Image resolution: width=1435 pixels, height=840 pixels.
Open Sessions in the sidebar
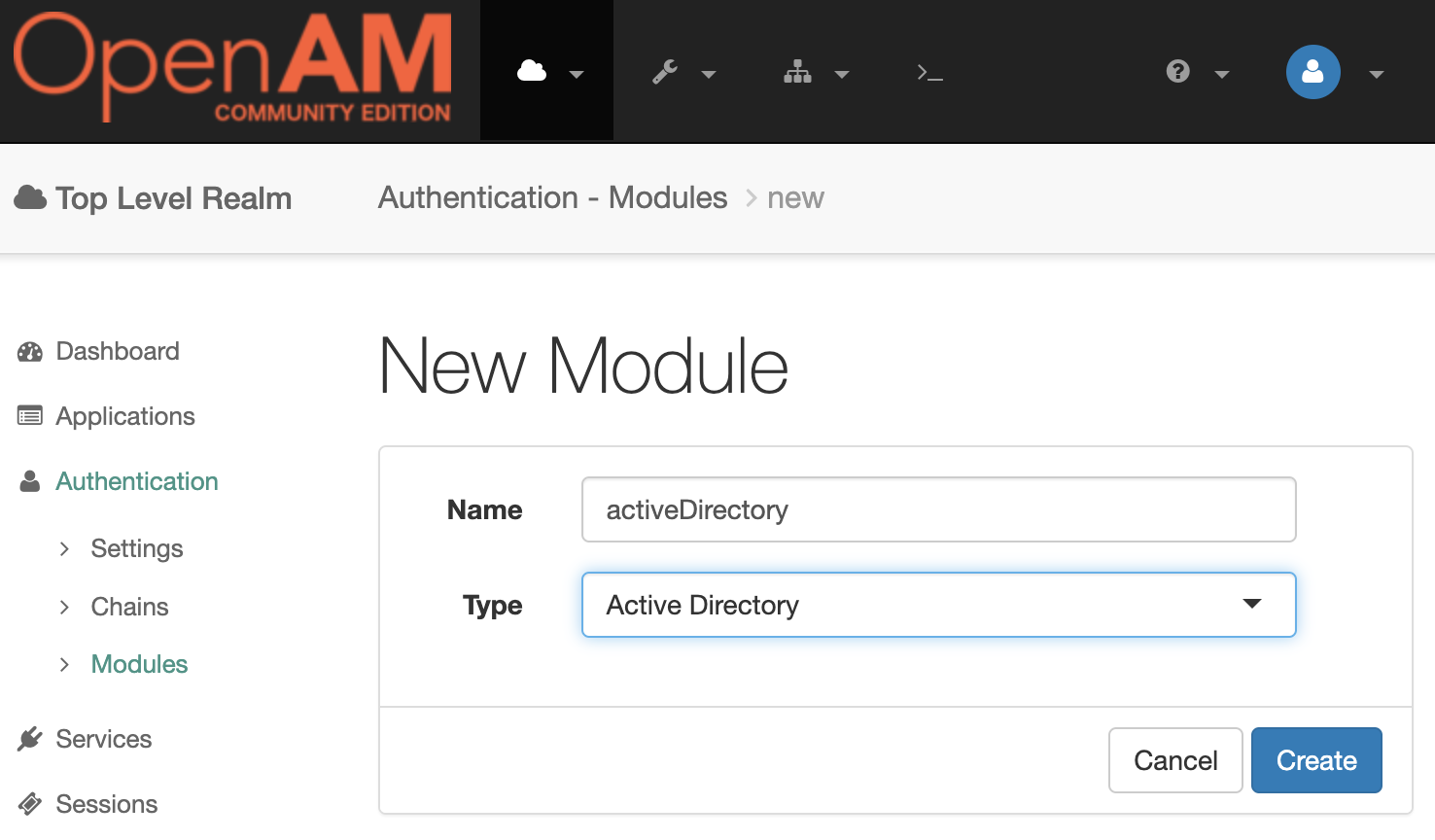click(107, 804)
